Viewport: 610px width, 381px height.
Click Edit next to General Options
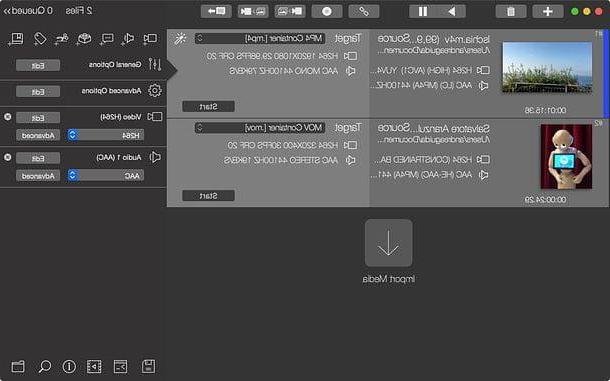pyautogui.click(x=38, y=65)
